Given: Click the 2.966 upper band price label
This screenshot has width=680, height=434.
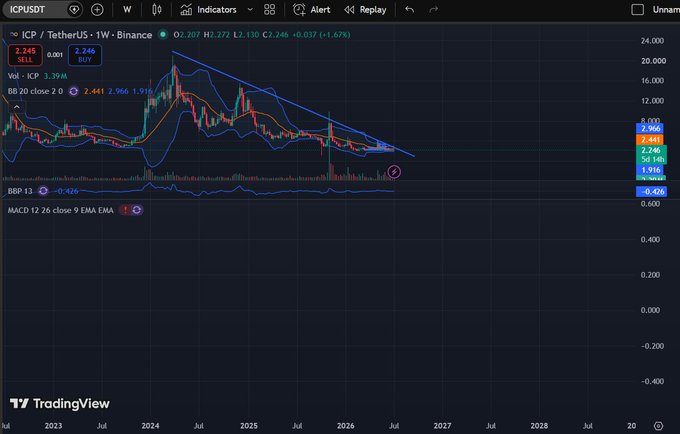Looking at the screenshot, I should pyautogui.click(x=650, y=128).
